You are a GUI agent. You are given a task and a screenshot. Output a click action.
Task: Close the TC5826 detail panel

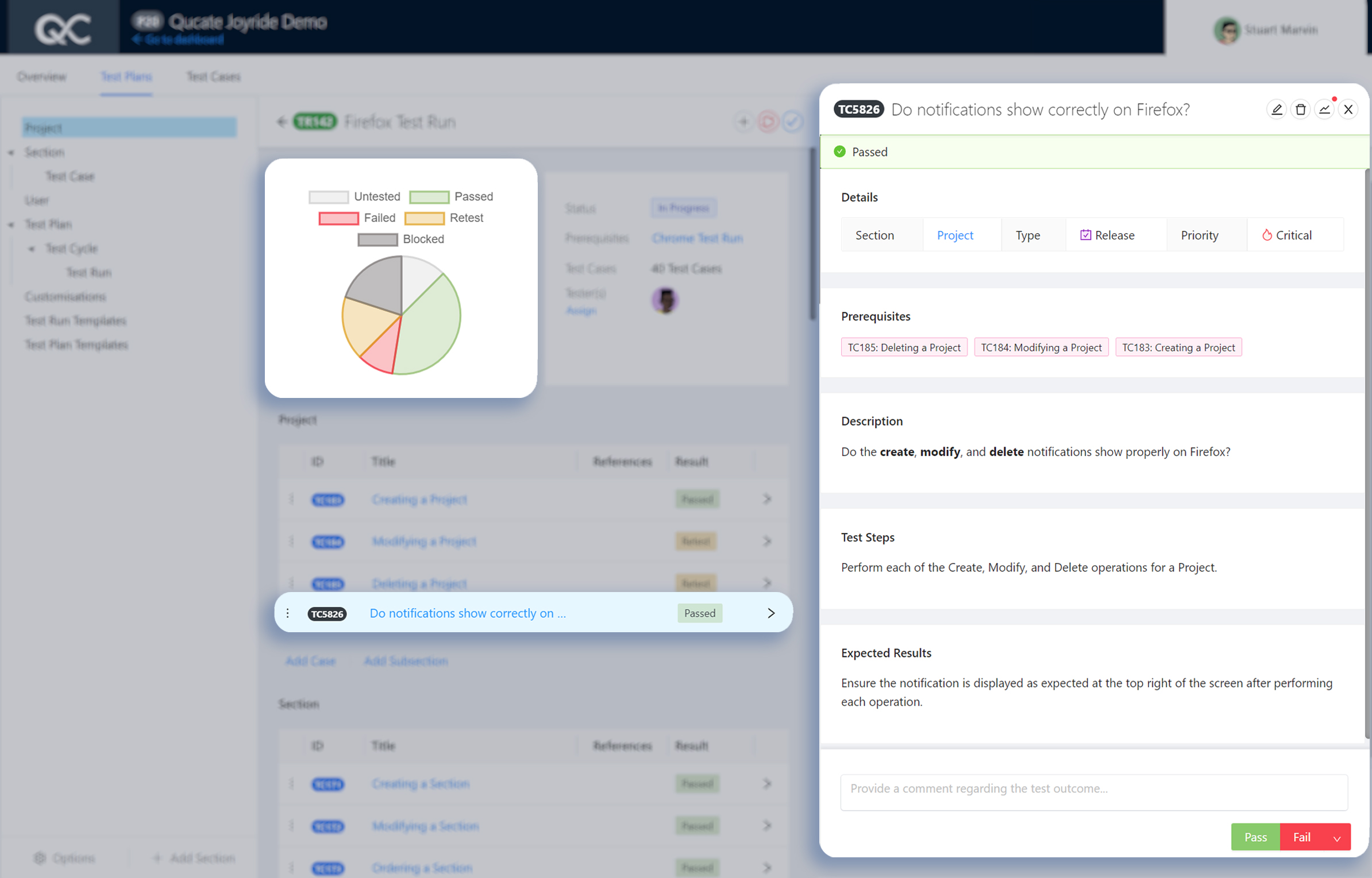tap(1348, 109)
